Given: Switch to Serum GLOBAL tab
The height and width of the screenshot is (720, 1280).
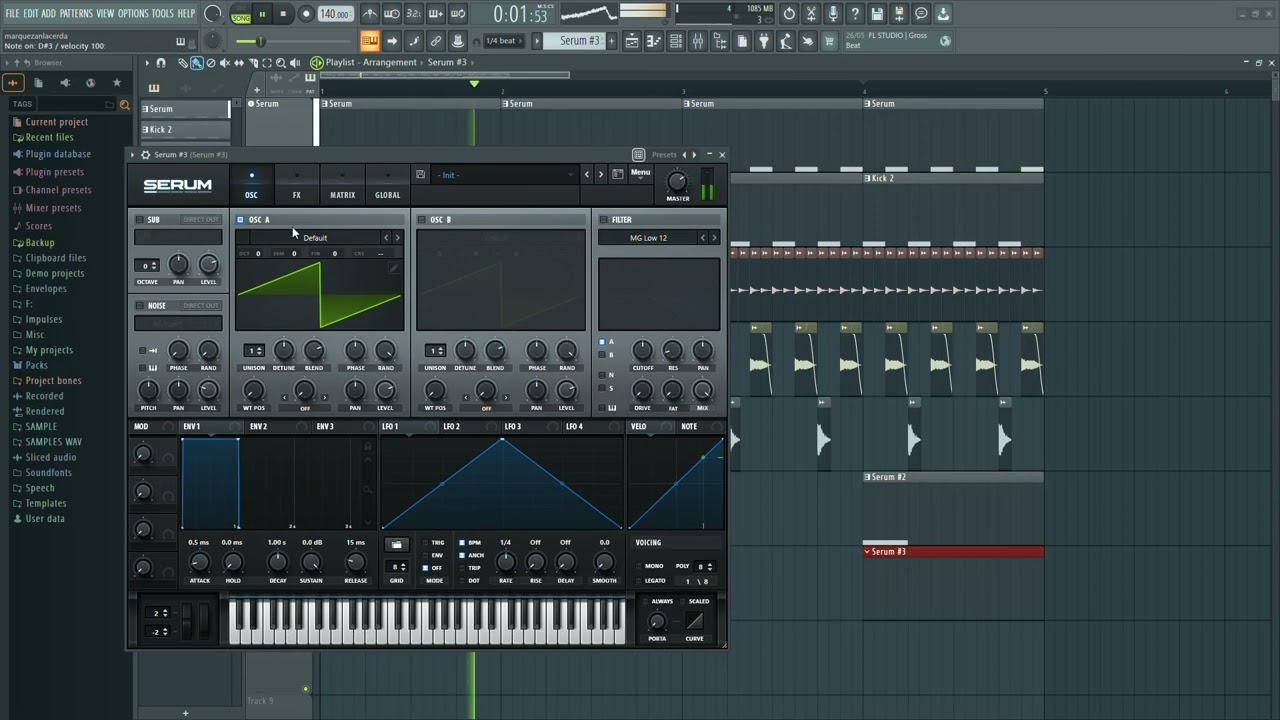Looking at the screenshot, I should (387, 186).
